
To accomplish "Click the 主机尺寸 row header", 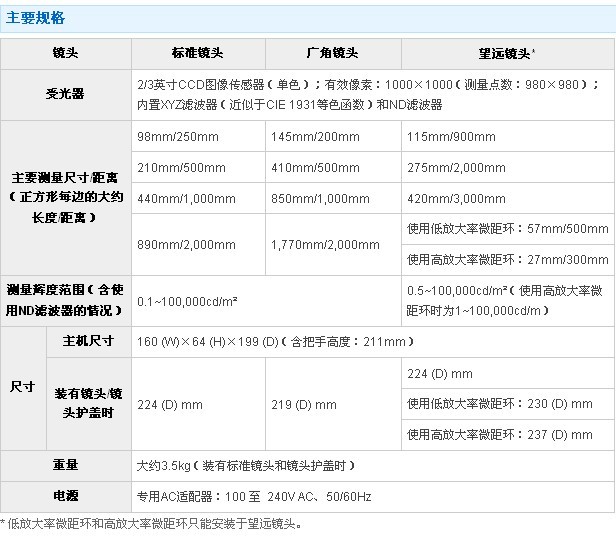I will point(89,341).
